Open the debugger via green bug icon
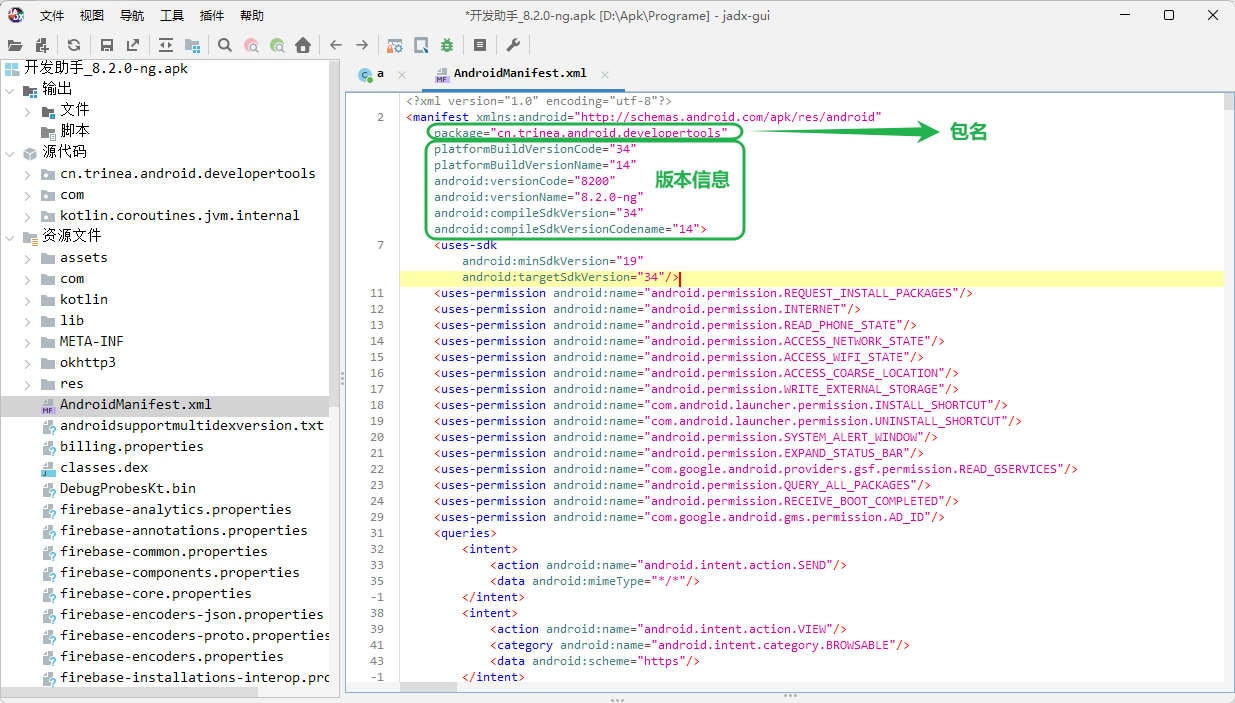 click(447, 45)
